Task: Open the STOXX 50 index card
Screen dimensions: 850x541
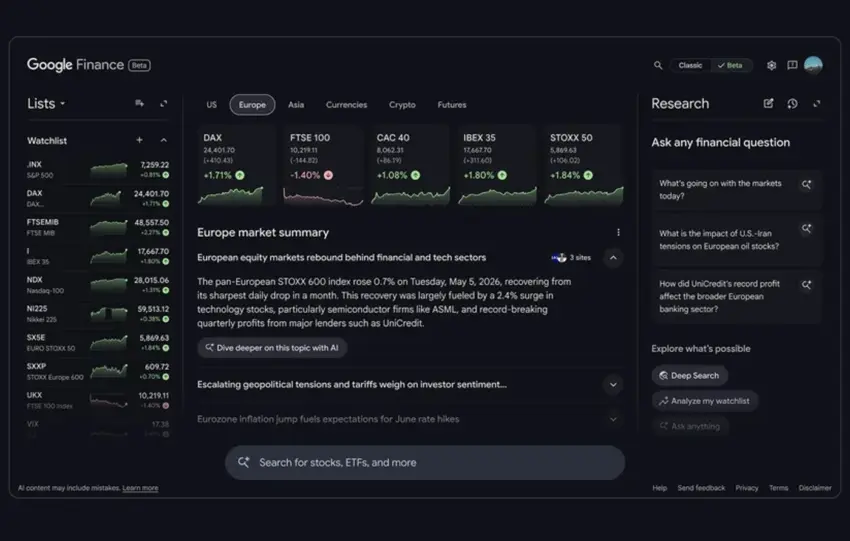Action: (x=584, y=166)
